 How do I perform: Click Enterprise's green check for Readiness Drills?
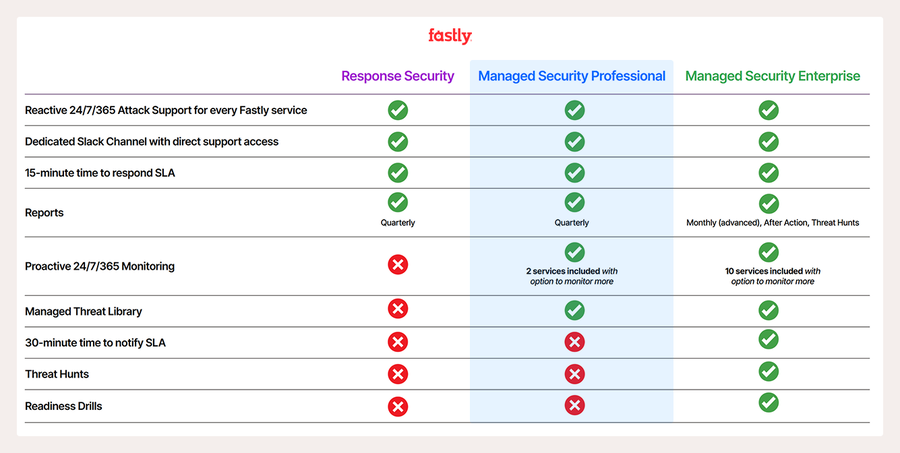pyautogui.click(x=768, y=402)
